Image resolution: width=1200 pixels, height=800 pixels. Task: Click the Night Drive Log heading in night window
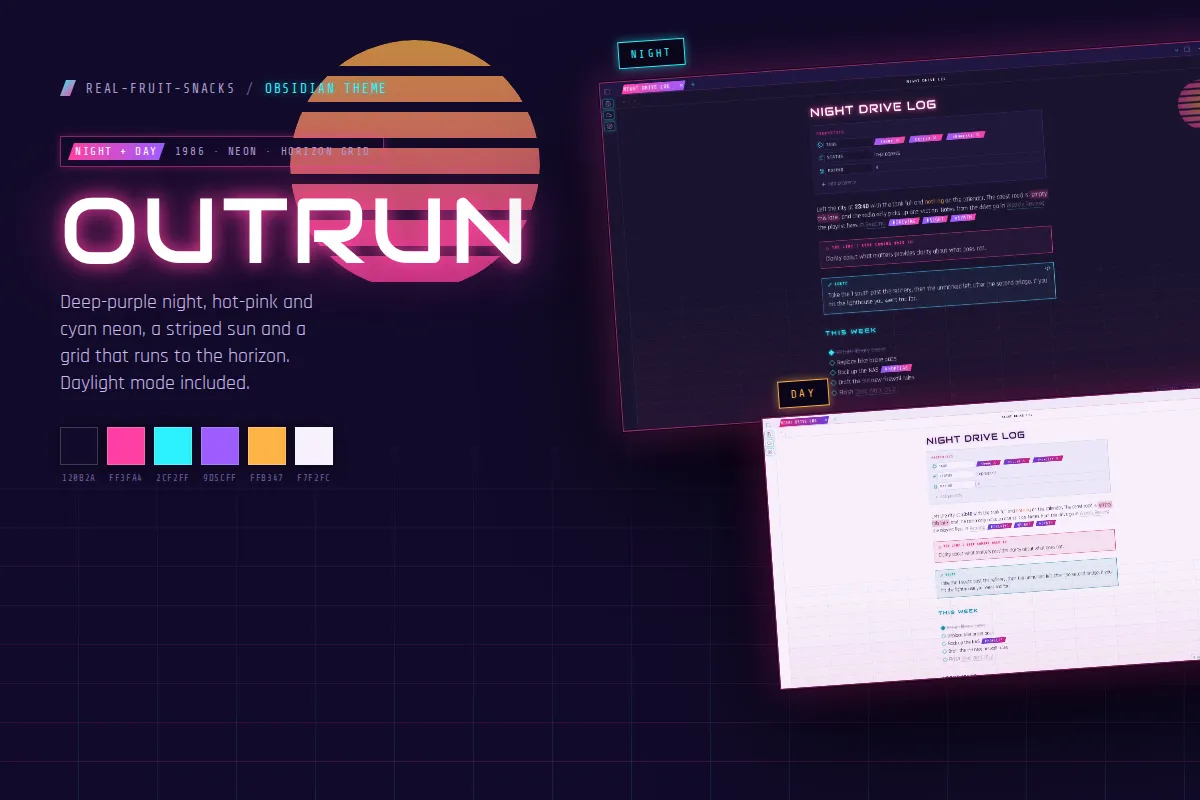[x=873, y=108]
